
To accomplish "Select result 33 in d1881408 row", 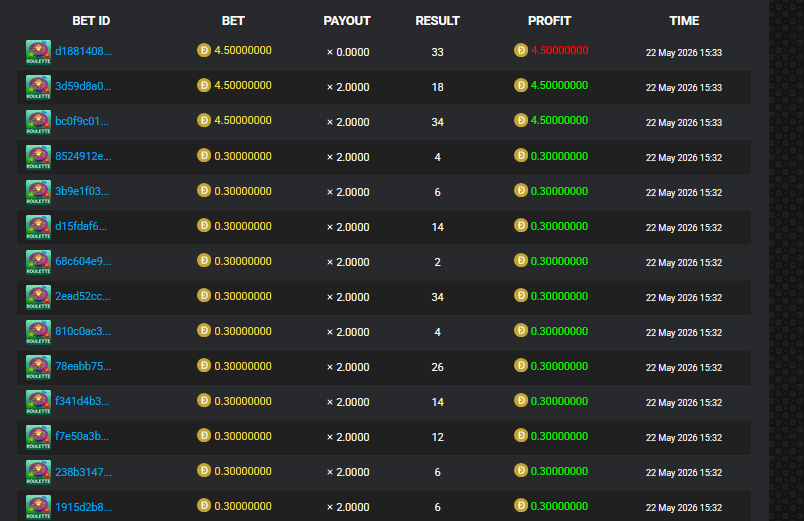I will (437, 52).
